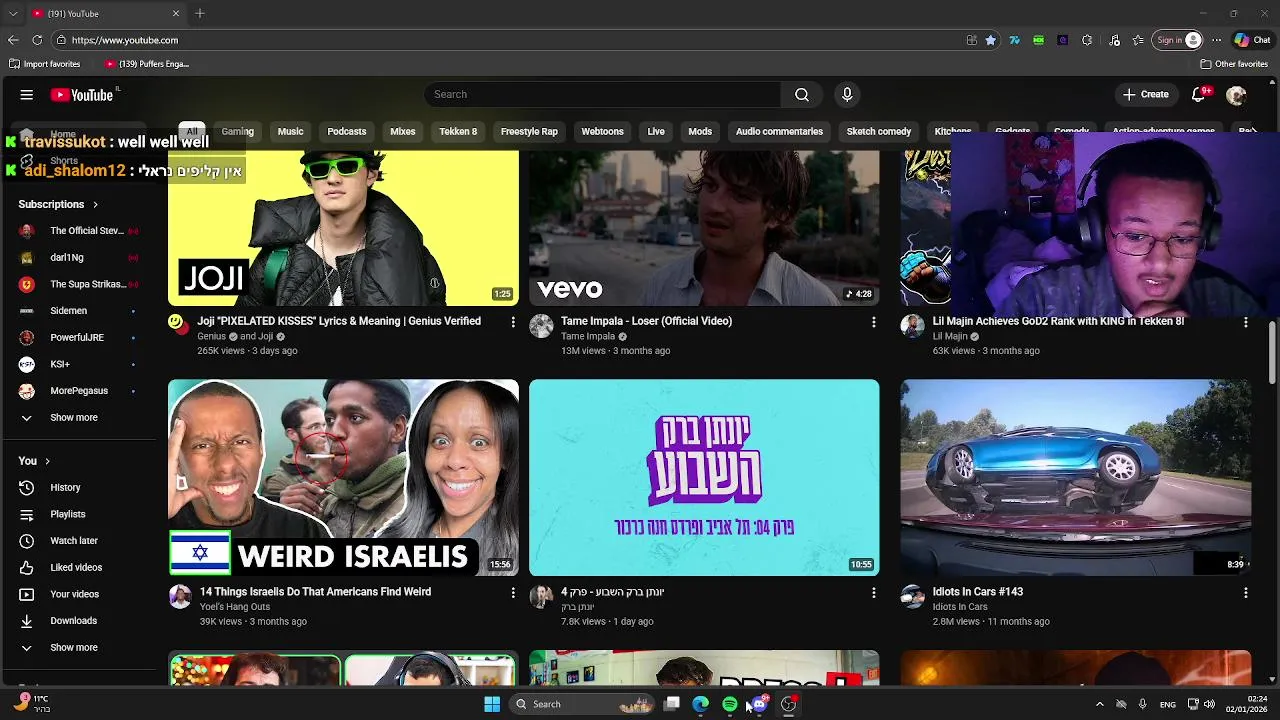Screen dimensions: 1280x720
Task: Play the Hebrew podcast episode thumbnail
Action: [x=704, y=477]
